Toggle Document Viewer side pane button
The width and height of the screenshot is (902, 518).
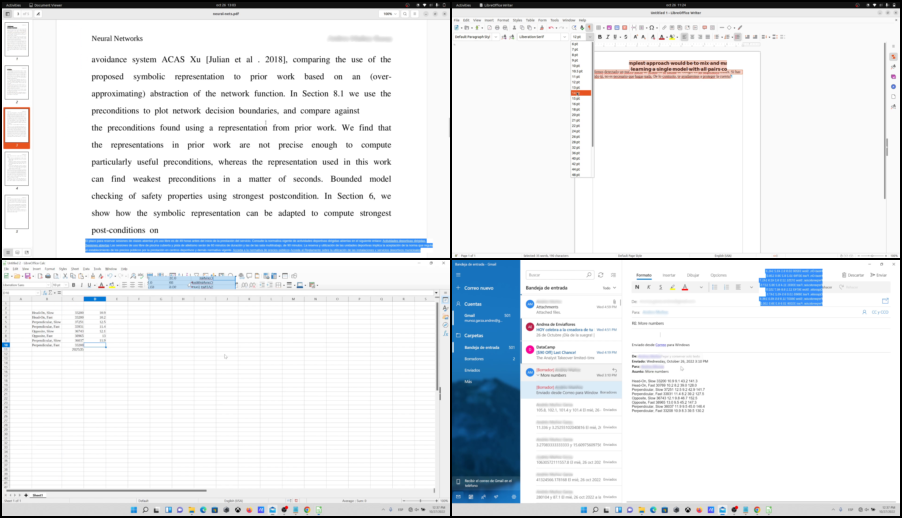pyautogui.click(x=7, y=14)
